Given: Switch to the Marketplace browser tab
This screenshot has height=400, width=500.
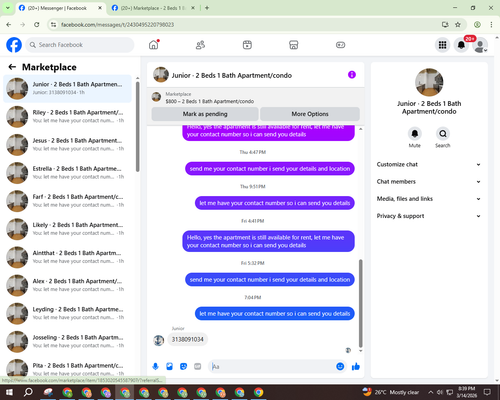Looking at the screenshot, I should click(x=153, y=8).
